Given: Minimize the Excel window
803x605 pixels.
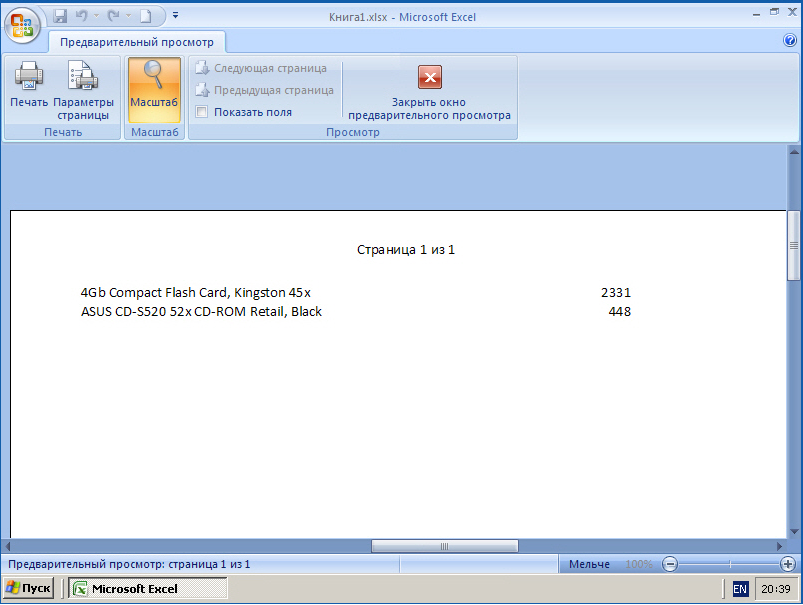Looking at the screenshot, I should (x=756, y=14).
